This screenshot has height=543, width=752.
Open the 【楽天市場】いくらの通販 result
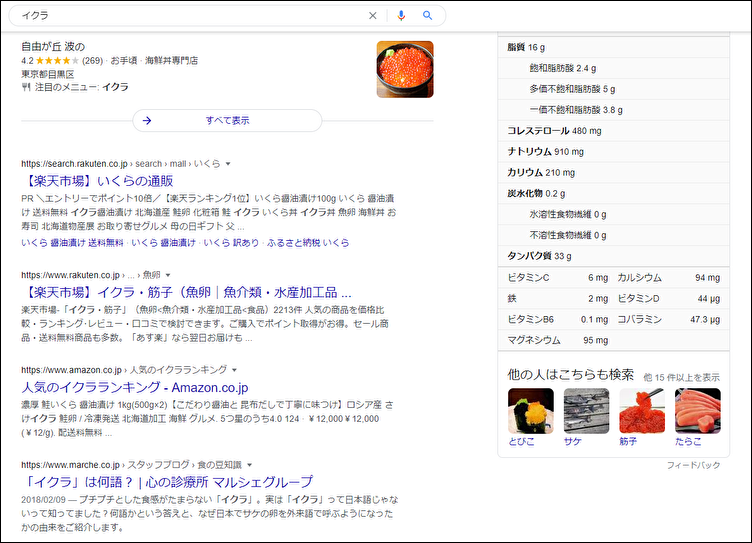(x=97, y=181)
